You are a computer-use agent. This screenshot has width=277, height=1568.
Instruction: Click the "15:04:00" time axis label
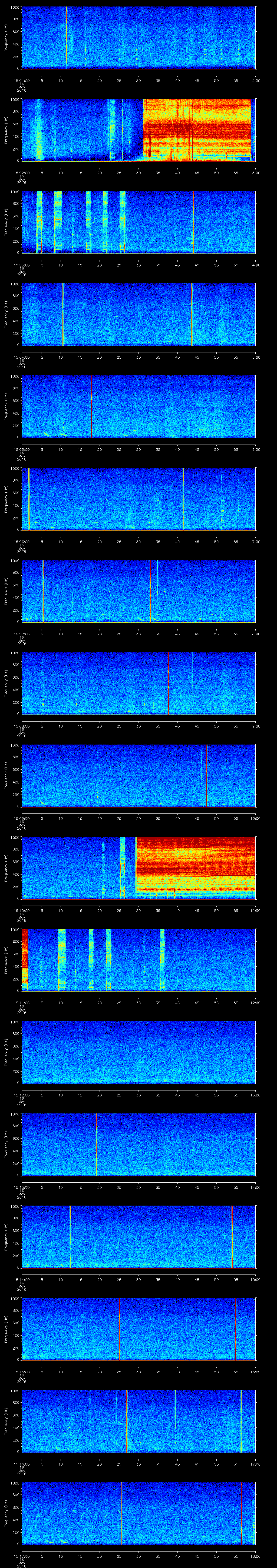point(21,357)
